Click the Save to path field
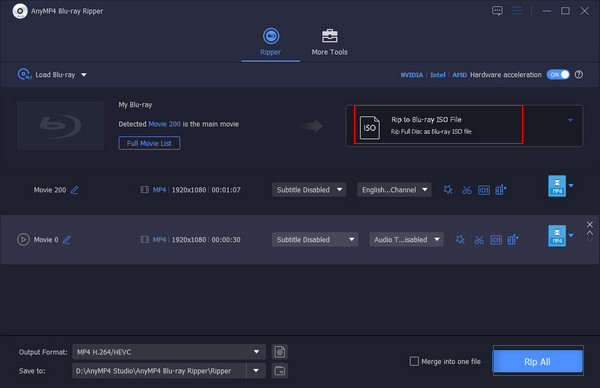This screenshot has width=600, height=388. (159, 371)
